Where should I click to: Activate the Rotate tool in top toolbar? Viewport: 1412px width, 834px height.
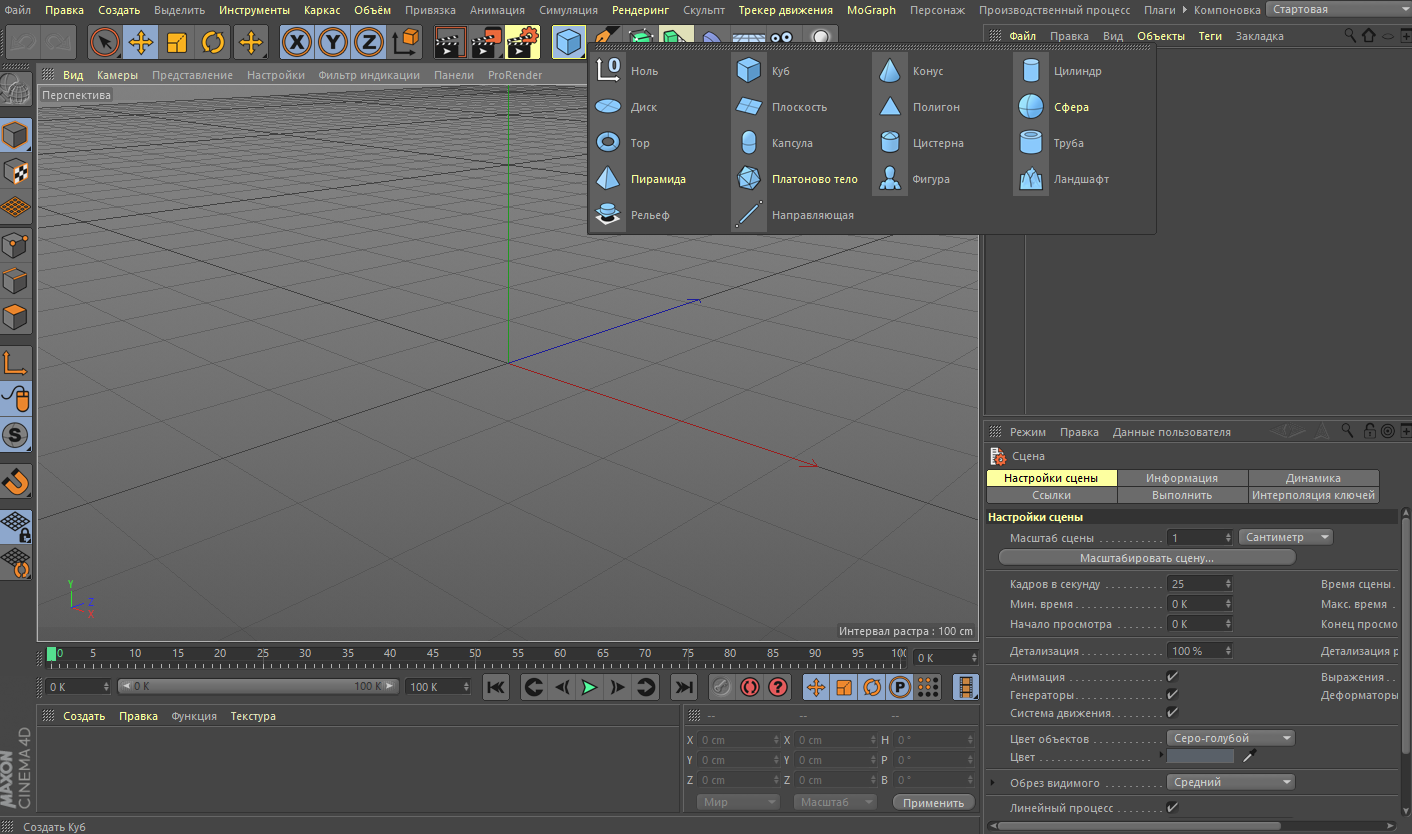(213, 43)
